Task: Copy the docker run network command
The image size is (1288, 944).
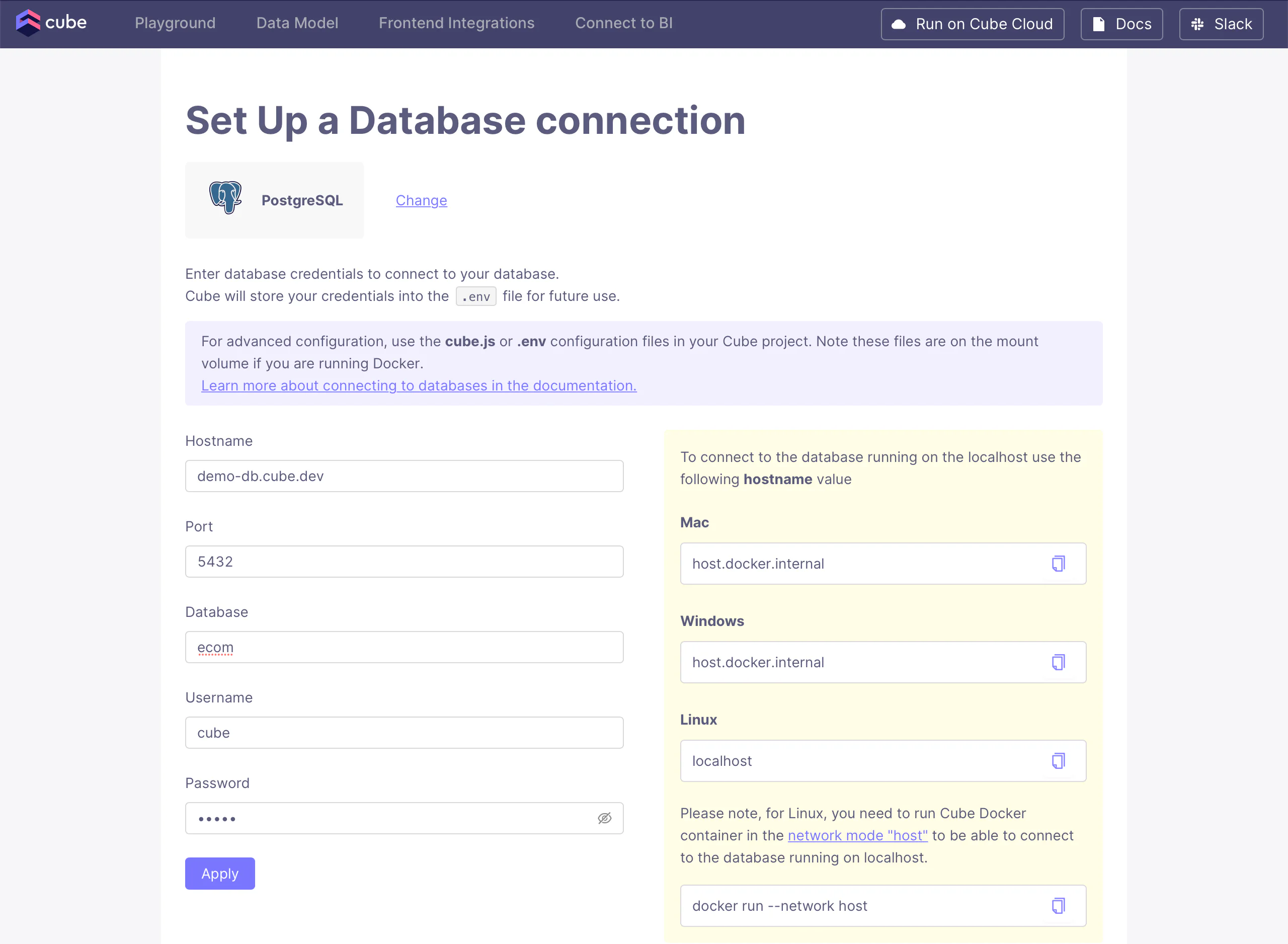Action: click(x=1058, y=906)
